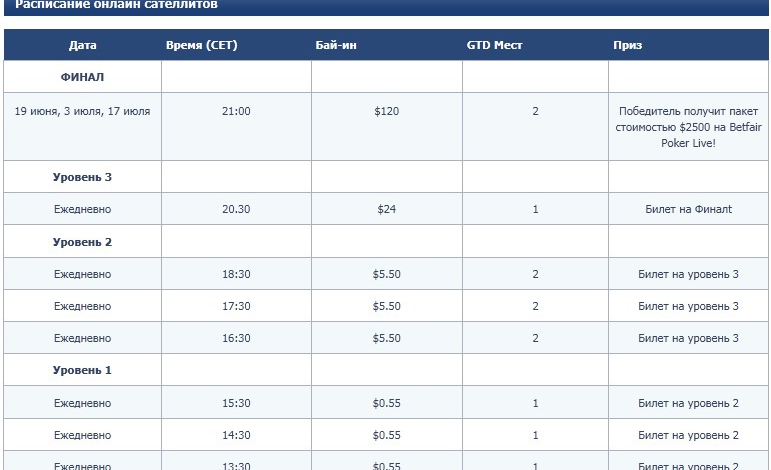Click the Бай-ин column header
This screenshot has width=771, height=470.
336,45
